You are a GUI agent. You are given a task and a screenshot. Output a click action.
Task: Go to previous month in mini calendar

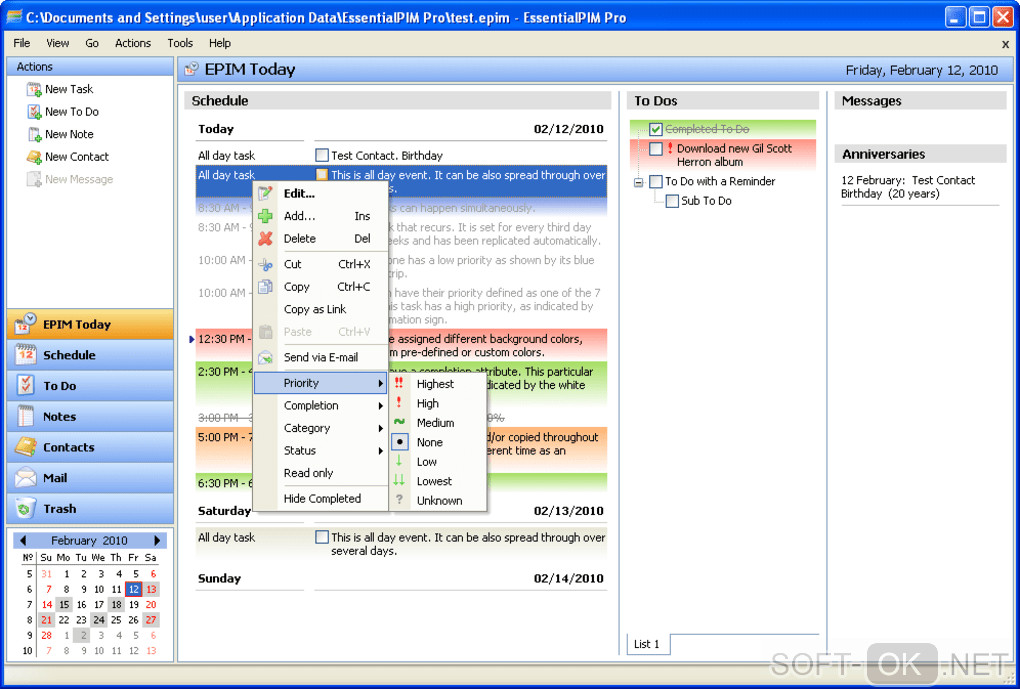23,541
